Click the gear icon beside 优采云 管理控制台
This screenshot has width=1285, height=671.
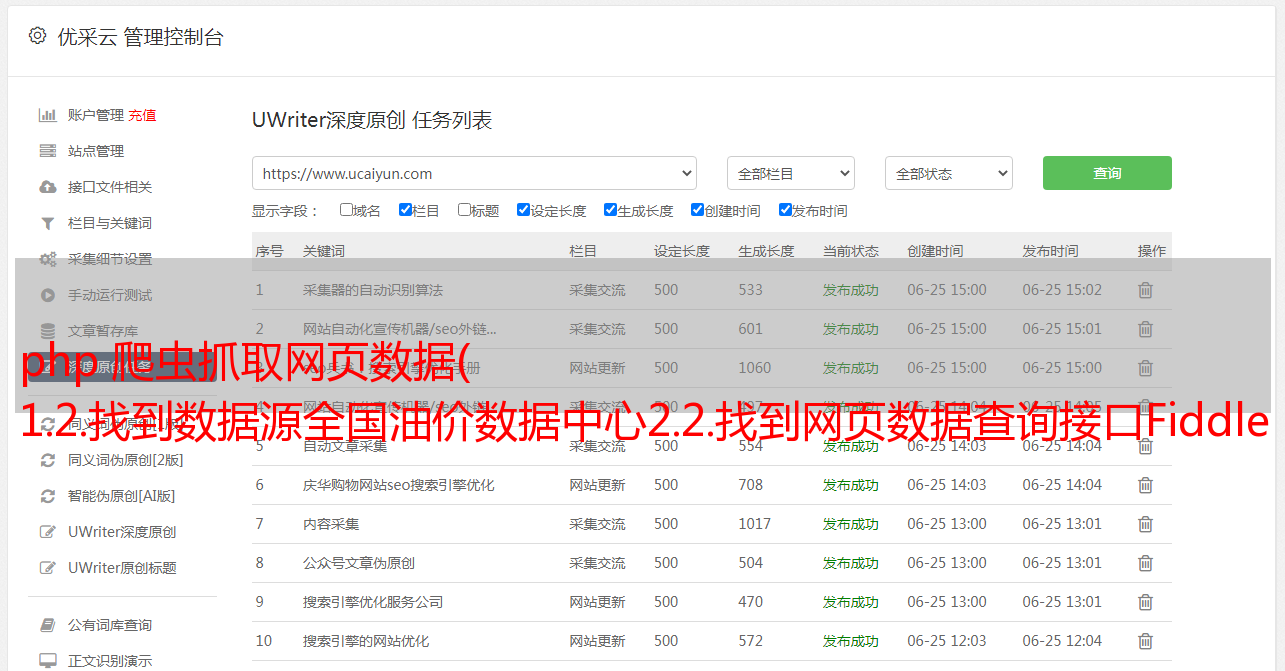pyautogui.click(x=37, y=36)
